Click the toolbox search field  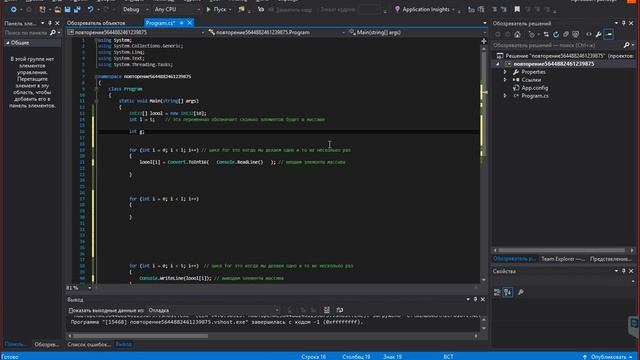point(26,33)
